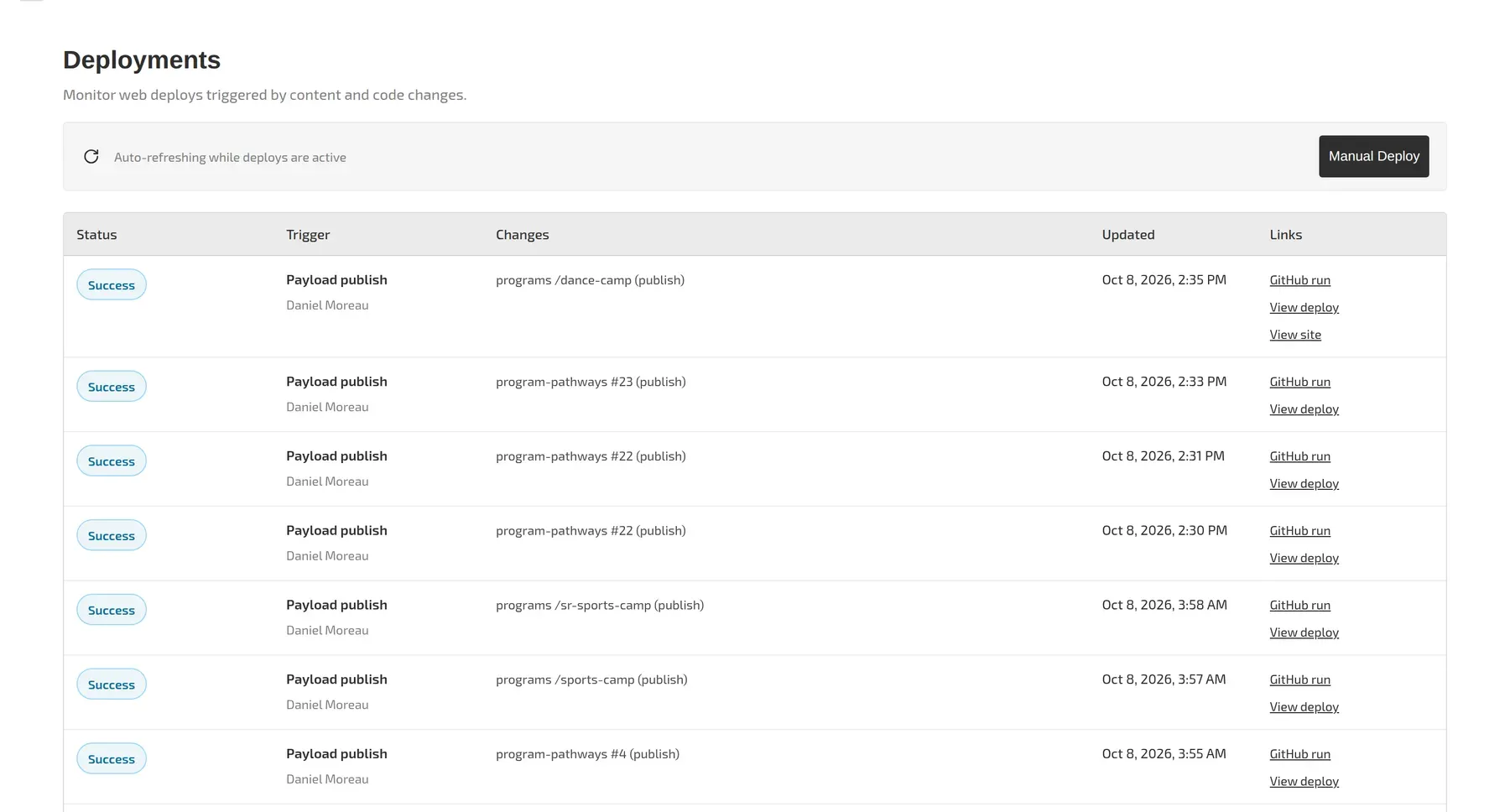Click the Changes column header
This screenshot has height=812, width=1510.
[x=522, y=235]
